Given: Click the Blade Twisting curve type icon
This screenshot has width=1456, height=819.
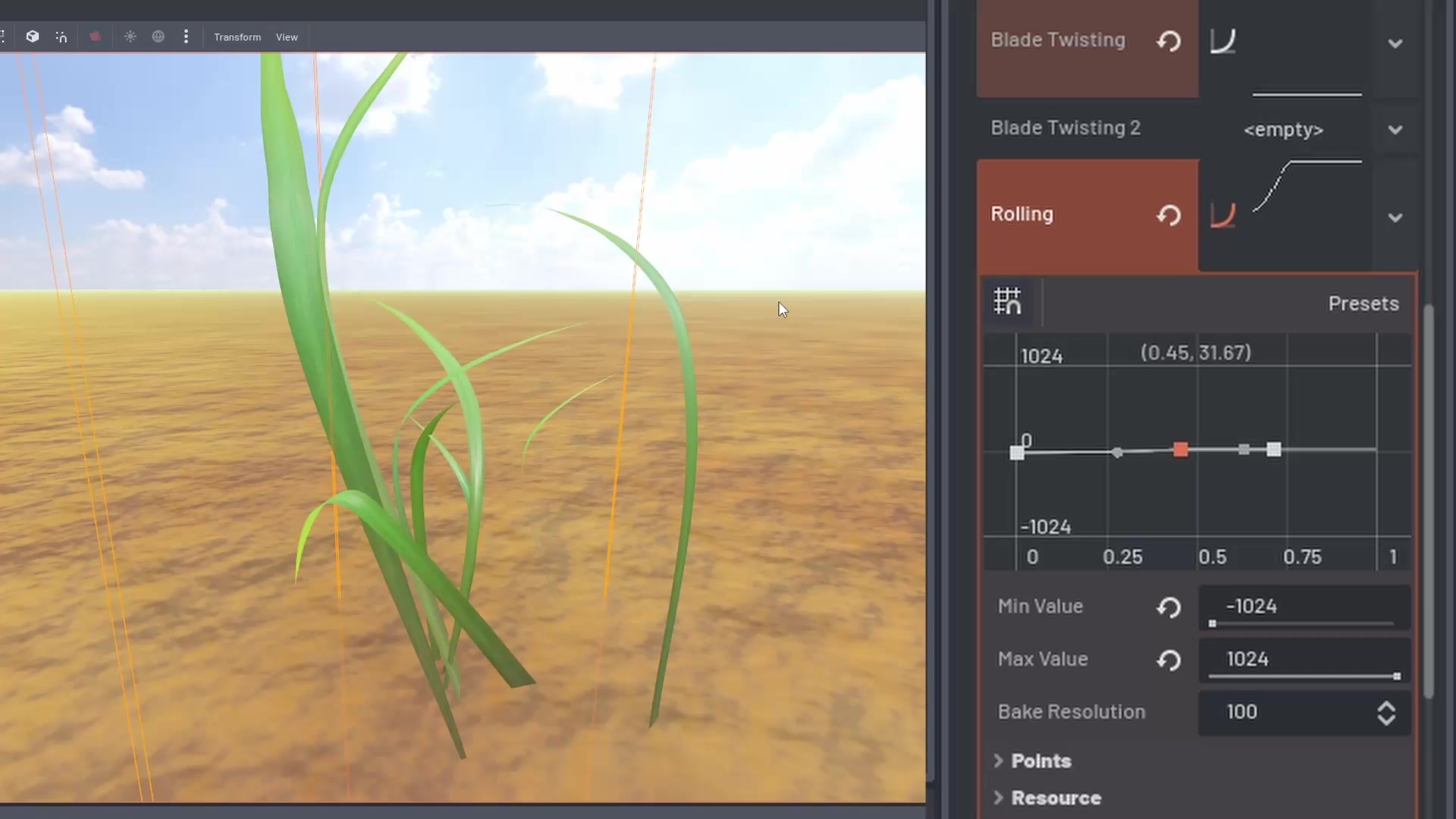Looking at the screenshot, I should pos(1222,41).
